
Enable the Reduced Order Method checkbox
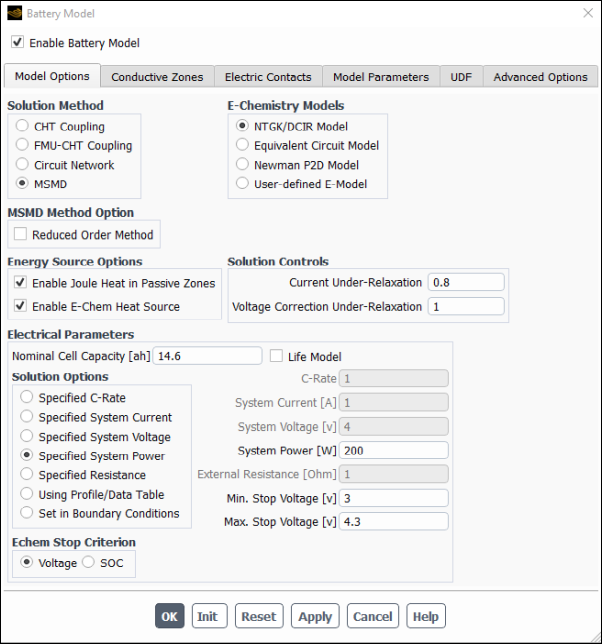point(21,234)
